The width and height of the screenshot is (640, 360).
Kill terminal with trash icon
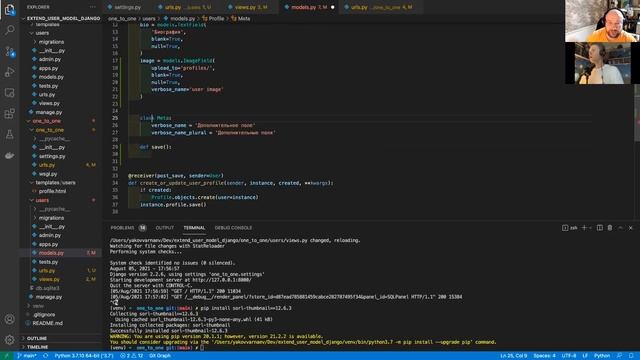point(610,228)
